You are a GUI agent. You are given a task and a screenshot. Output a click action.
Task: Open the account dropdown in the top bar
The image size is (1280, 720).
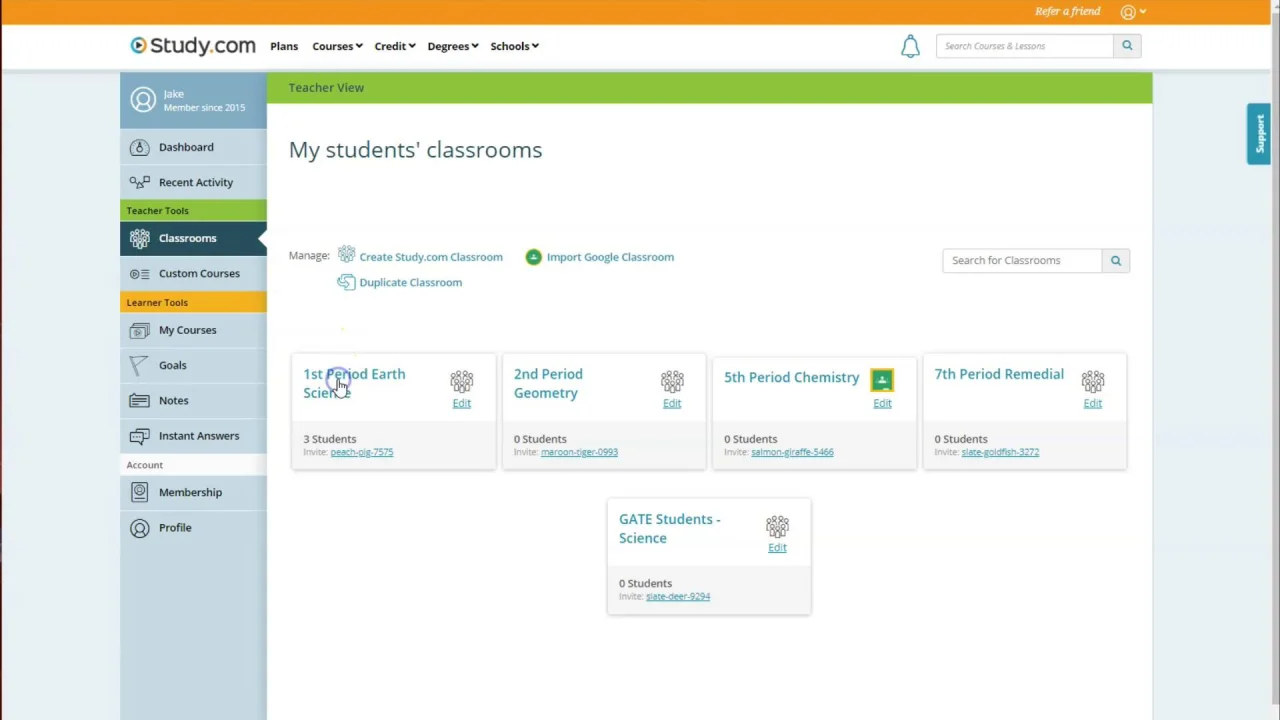1133,12
